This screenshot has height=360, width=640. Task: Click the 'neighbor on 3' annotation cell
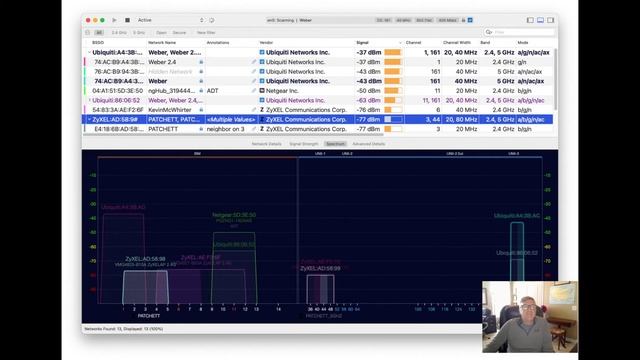[x=225, y=129]
